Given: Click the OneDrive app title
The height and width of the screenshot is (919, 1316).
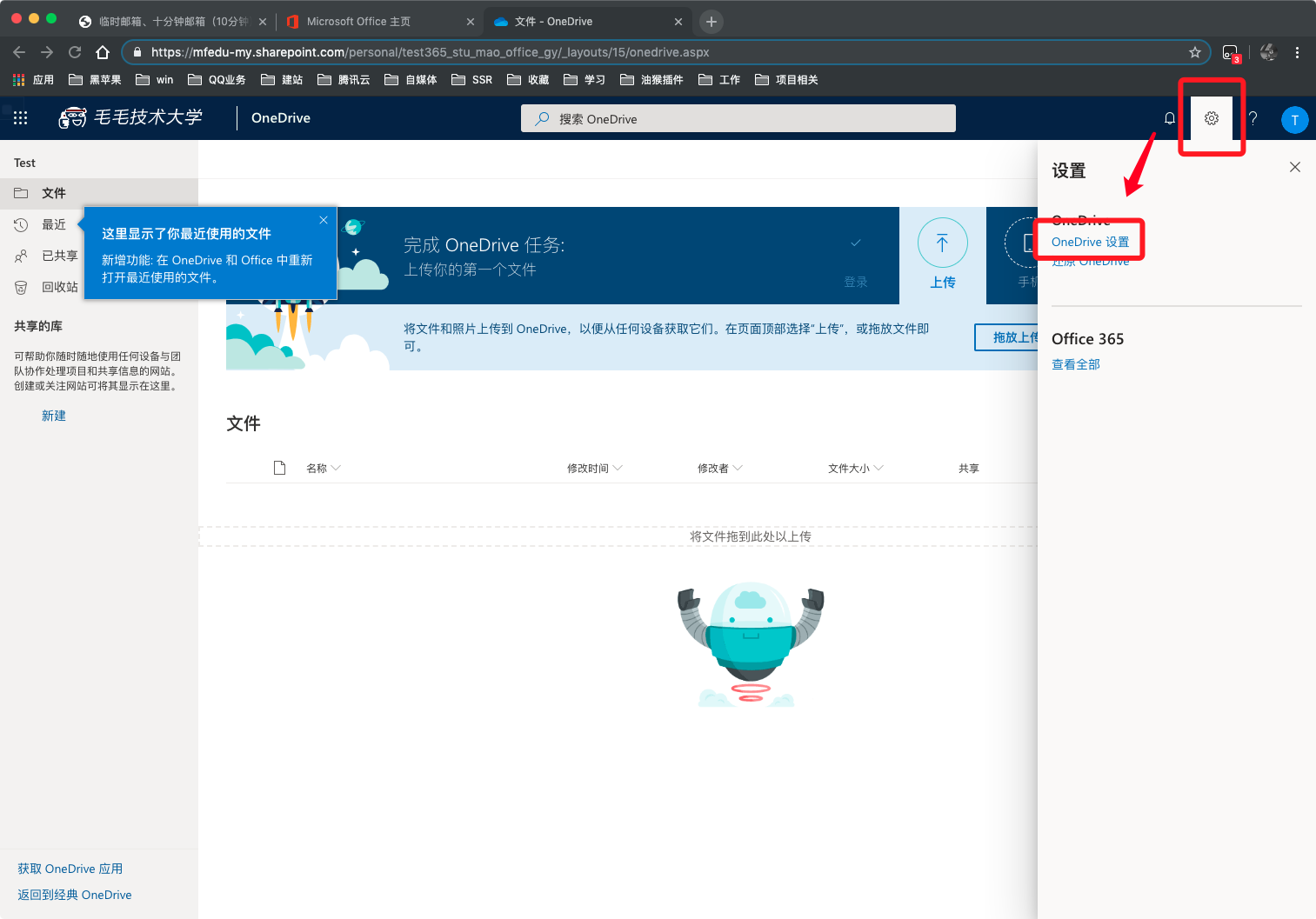Looking at the screenshot, I should pos(281,118).
